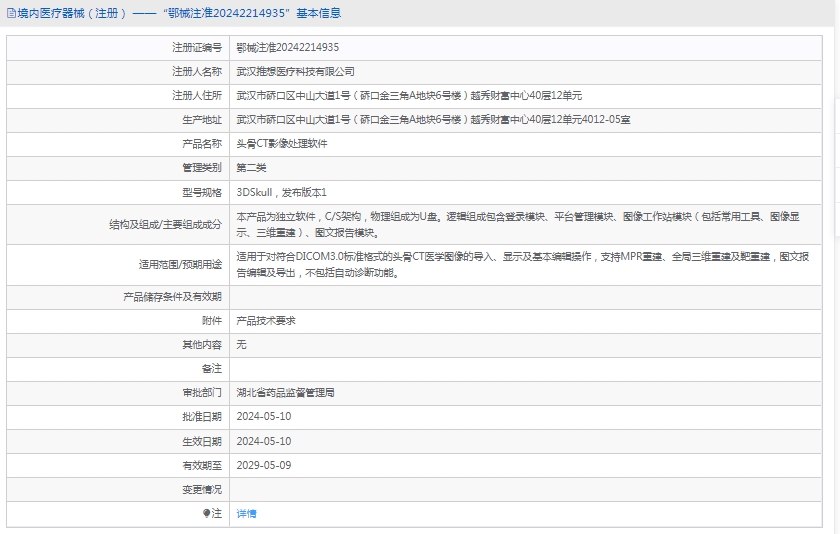This screenshot has height=534, width=840.
Task: Click the 批准日期 date value
Action: (263, 416)
